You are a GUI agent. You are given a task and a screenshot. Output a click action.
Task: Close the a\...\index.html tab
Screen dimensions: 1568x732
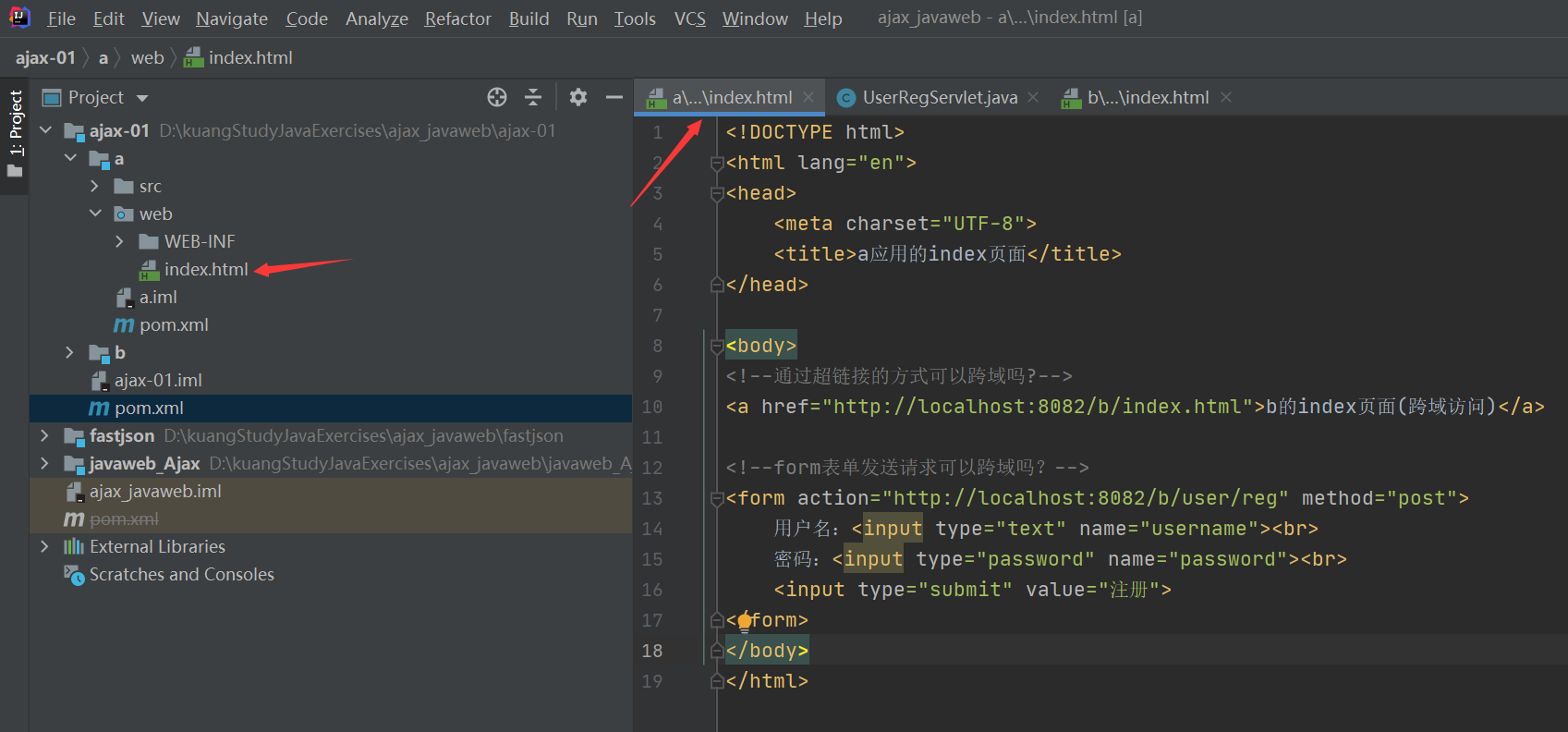808,97
